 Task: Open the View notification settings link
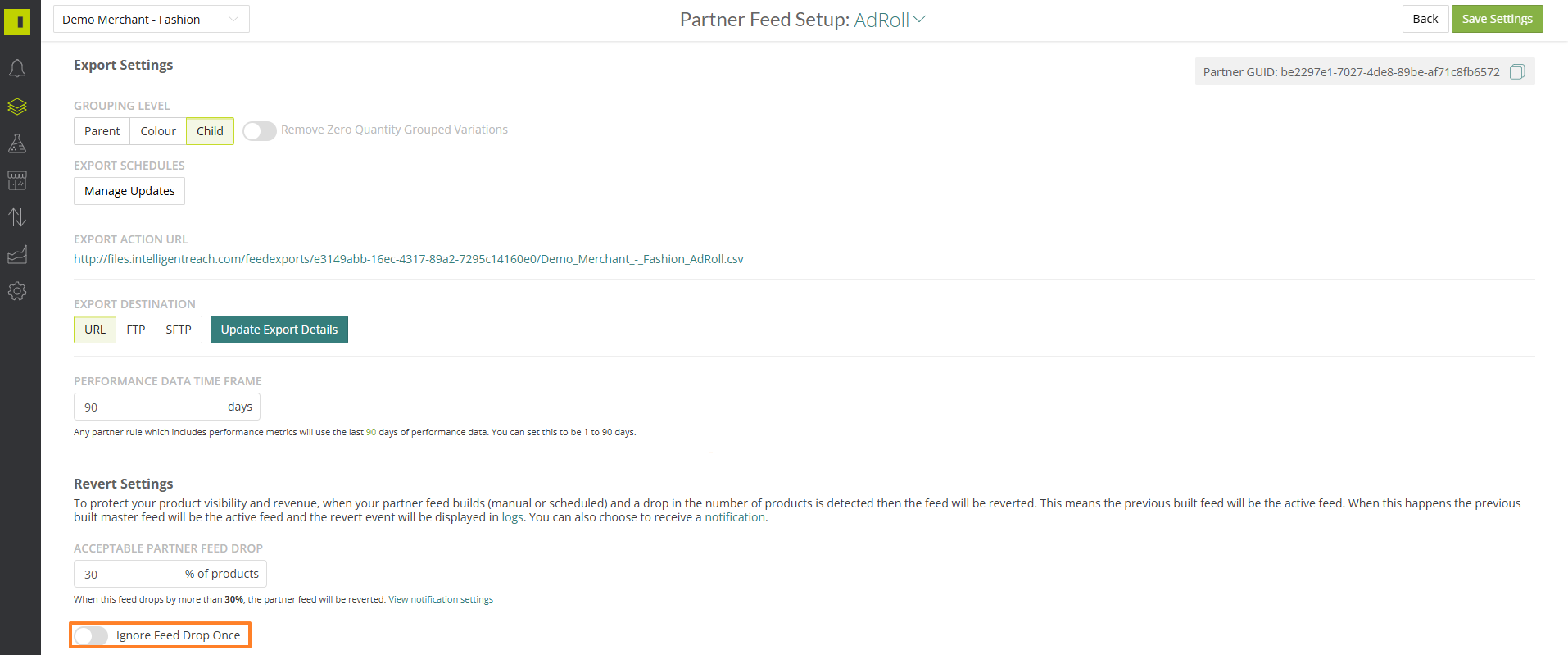(441, 599)
